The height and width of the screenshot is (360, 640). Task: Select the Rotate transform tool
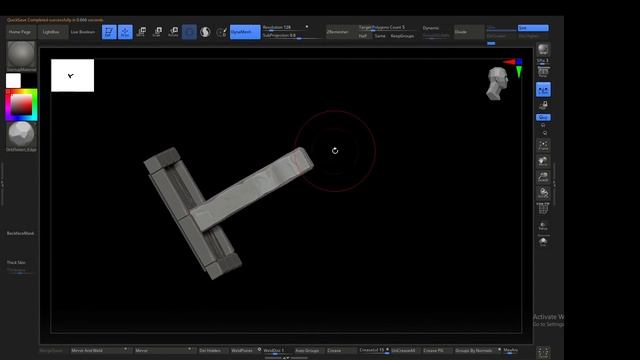[x=173, y=32]
